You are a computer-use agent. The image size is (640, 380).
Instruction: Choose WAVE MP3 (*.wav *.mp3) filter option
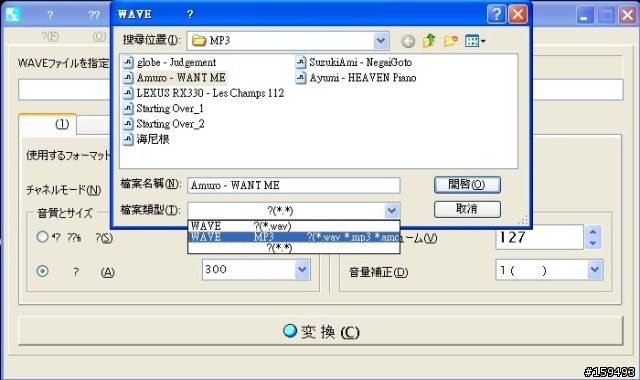click(x=293, y=237)
